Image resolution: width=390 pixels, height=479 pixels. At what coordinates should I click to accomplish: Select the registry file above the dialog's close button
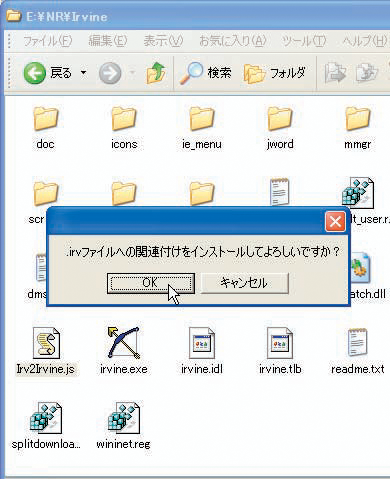(x=358, y=193)
